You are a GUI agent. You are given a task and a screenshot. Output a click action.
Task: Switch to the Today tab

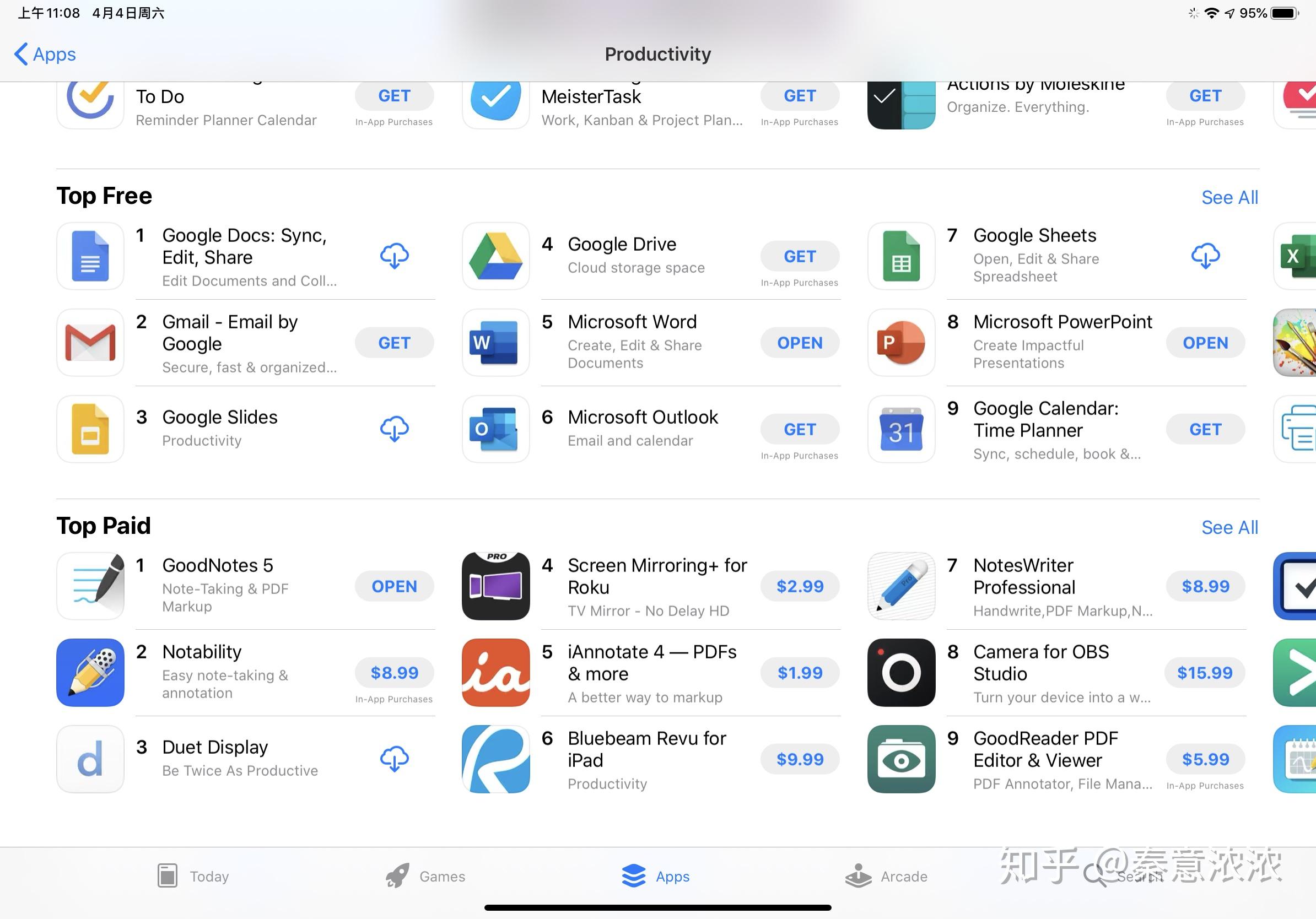pos(193,876)
